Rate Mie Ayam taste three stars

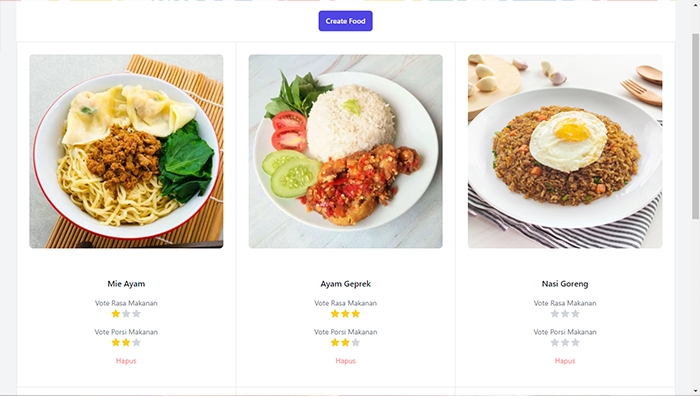136,314
